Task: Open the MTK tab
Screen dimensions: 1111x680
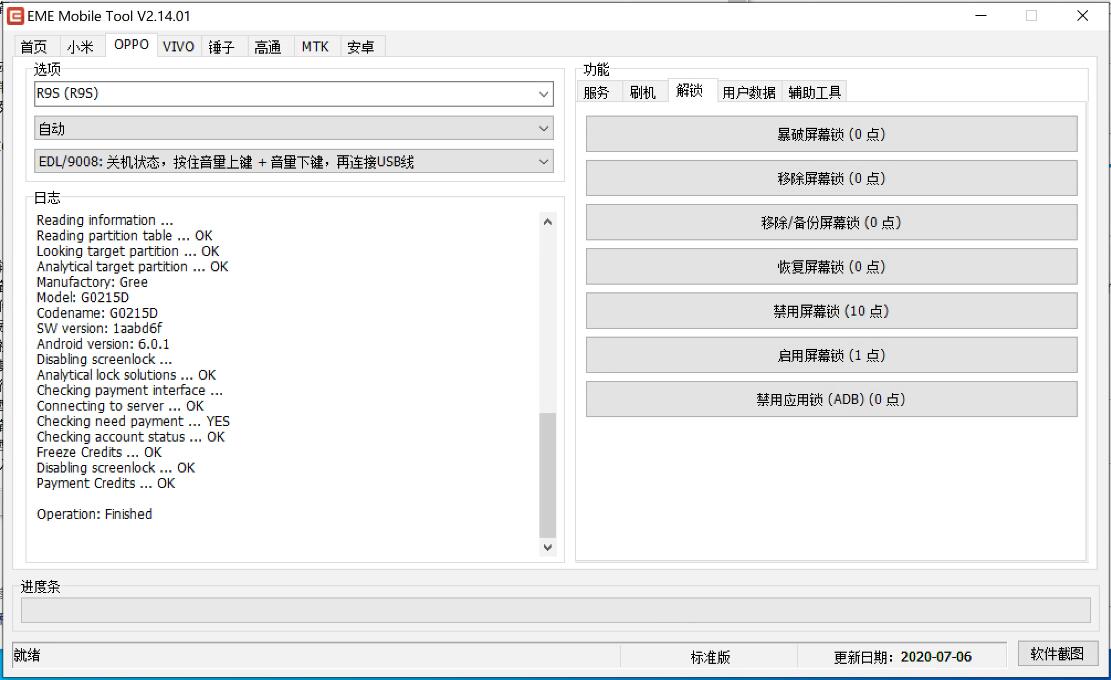Action: click(x=315, y=47)
